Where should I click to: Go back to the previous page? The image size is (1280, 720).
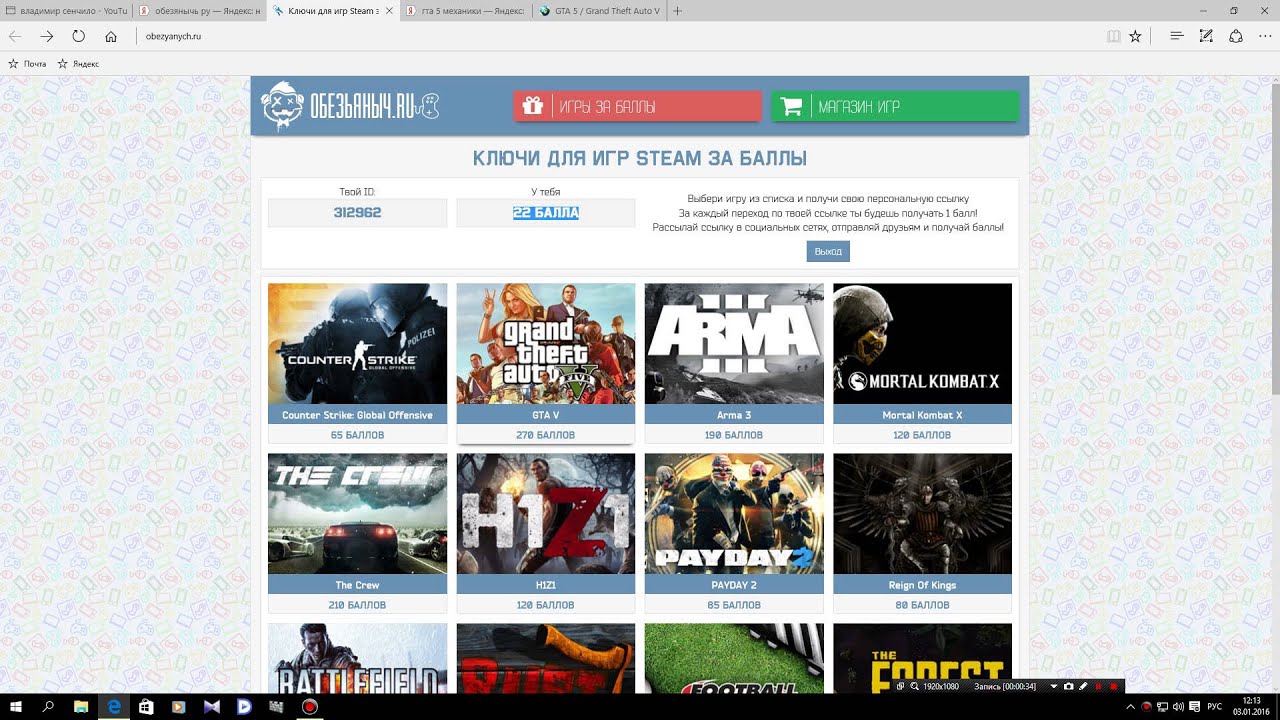(x=15, y=36)
